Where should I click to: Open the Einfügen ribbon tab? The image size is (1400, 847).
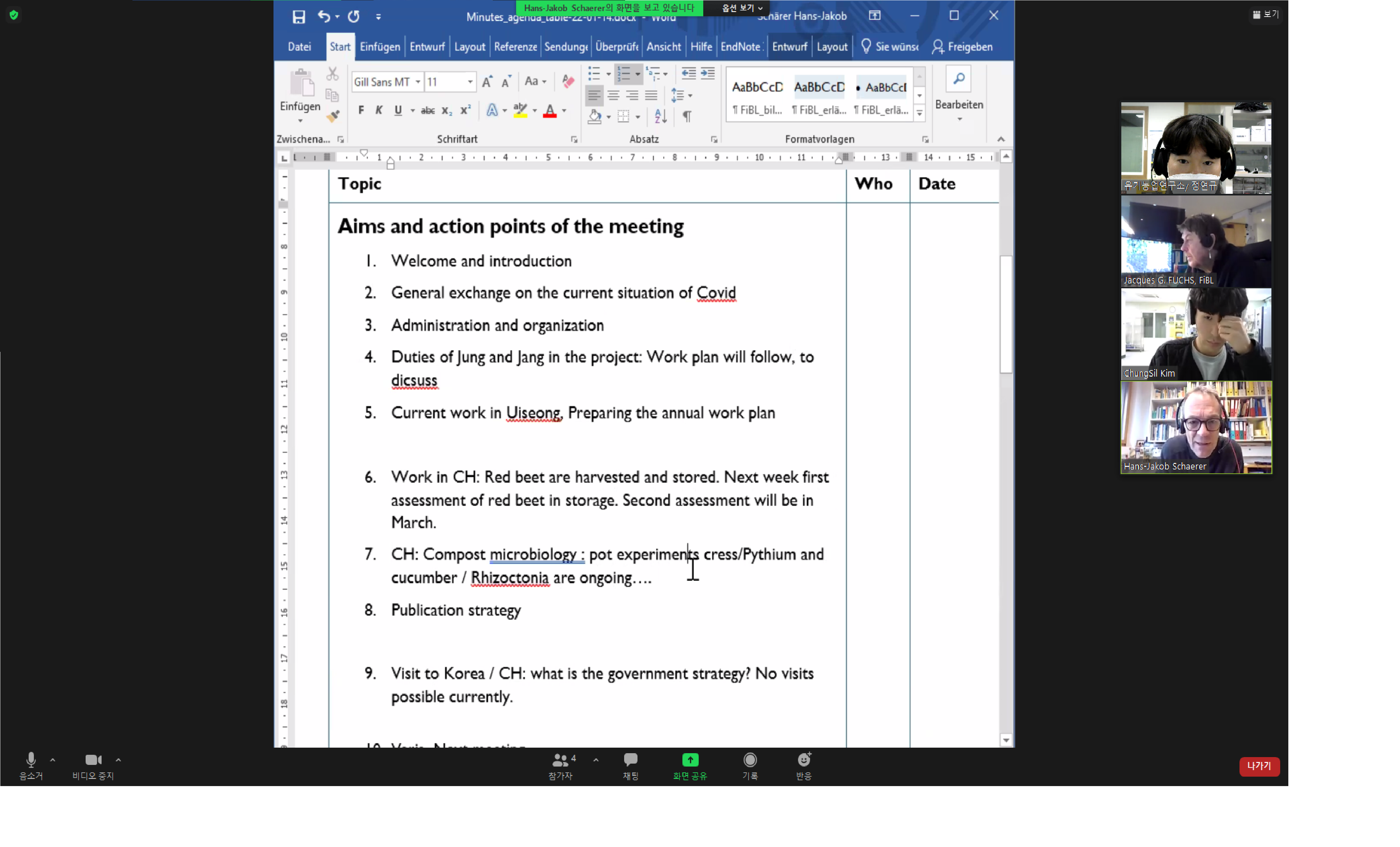coord(380,47)
